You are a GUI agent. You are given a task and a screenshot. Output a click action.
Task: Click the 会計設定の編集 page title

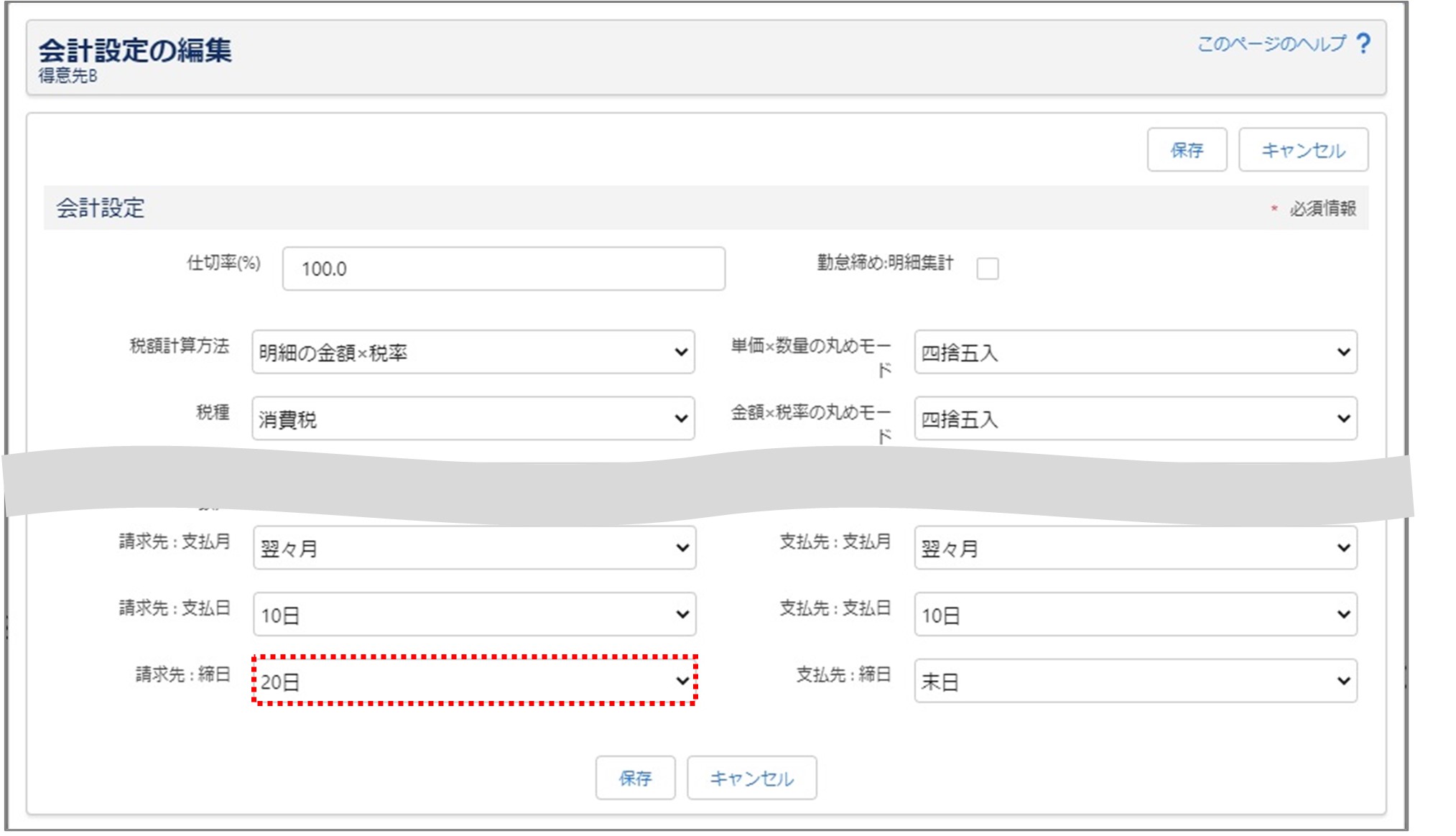[135, 50]
